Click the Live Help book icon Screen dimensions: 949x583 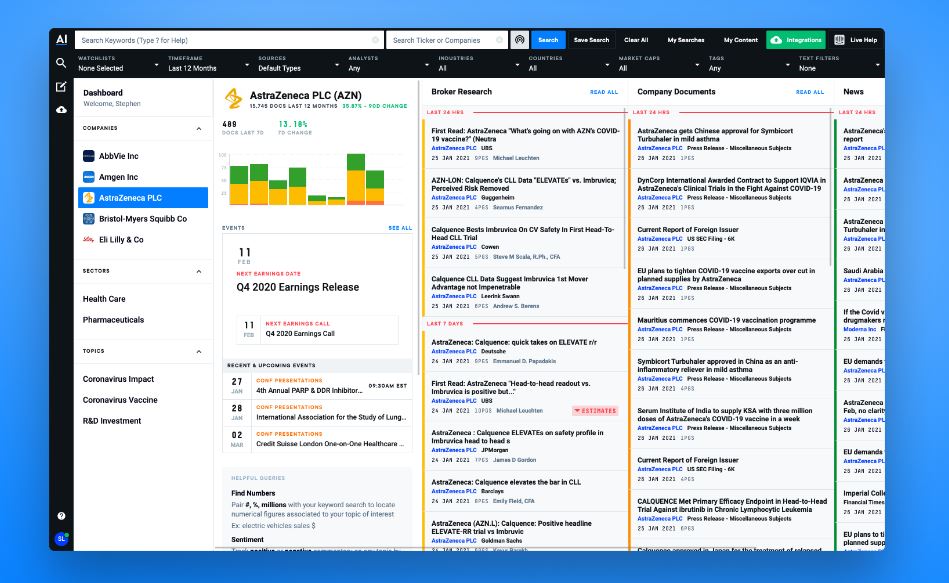point(839,40)
